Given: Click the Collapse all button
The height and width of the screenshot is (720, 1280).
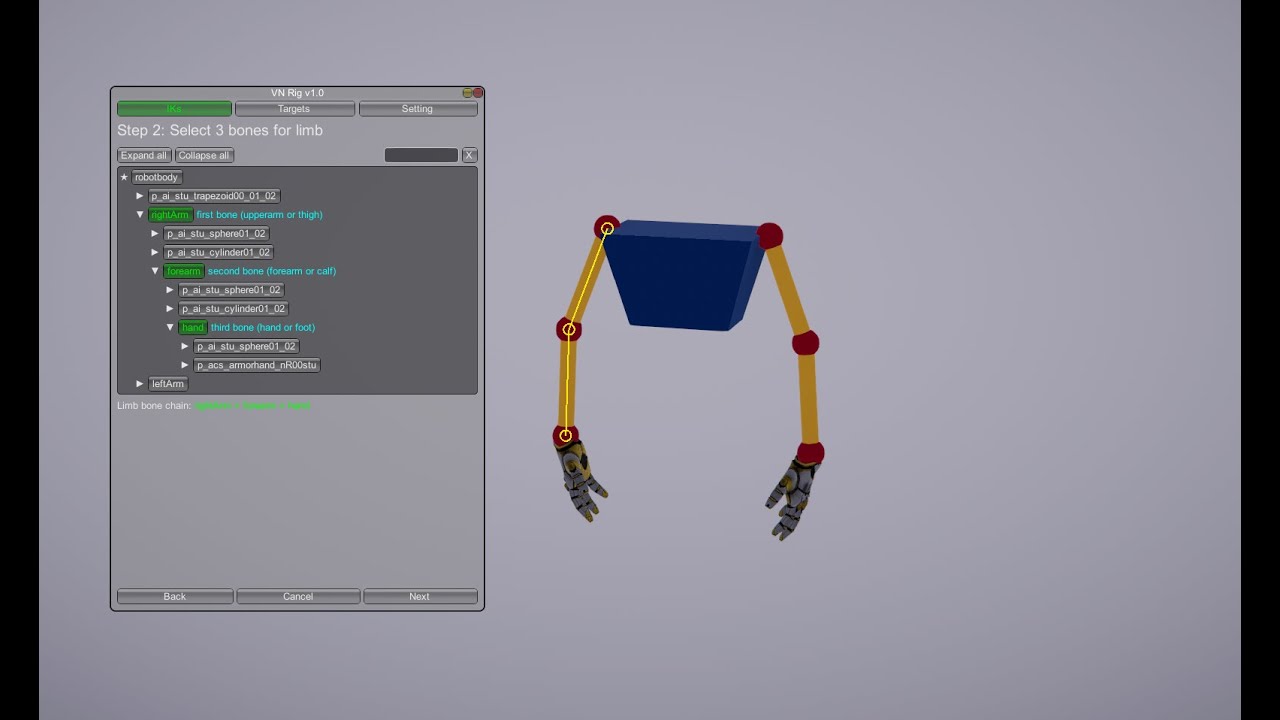Looking at the screenshot, I should [204, 155].
